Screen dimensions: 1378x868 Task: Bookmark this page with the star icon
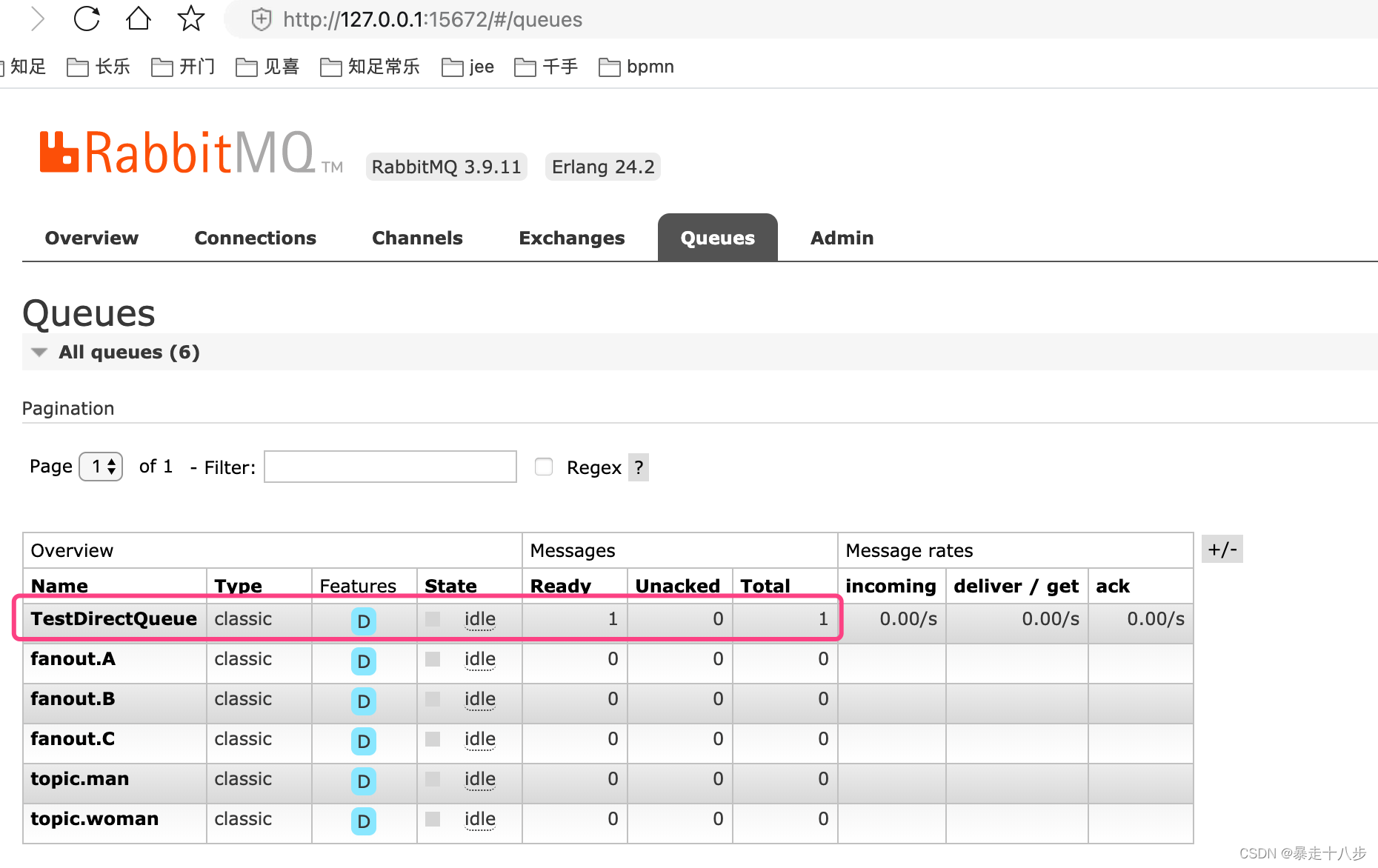click(x=191, y=19)
